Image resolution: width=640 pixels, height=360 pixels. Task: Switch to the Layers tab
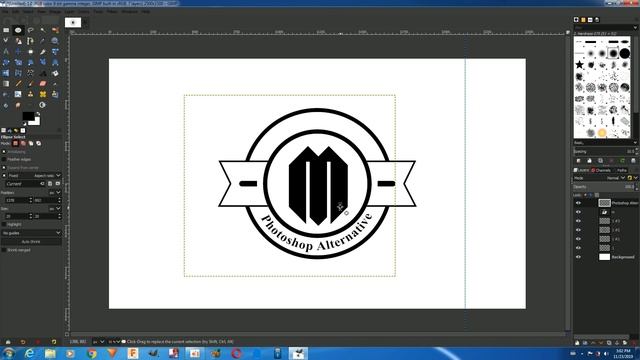tap(581, 170)
